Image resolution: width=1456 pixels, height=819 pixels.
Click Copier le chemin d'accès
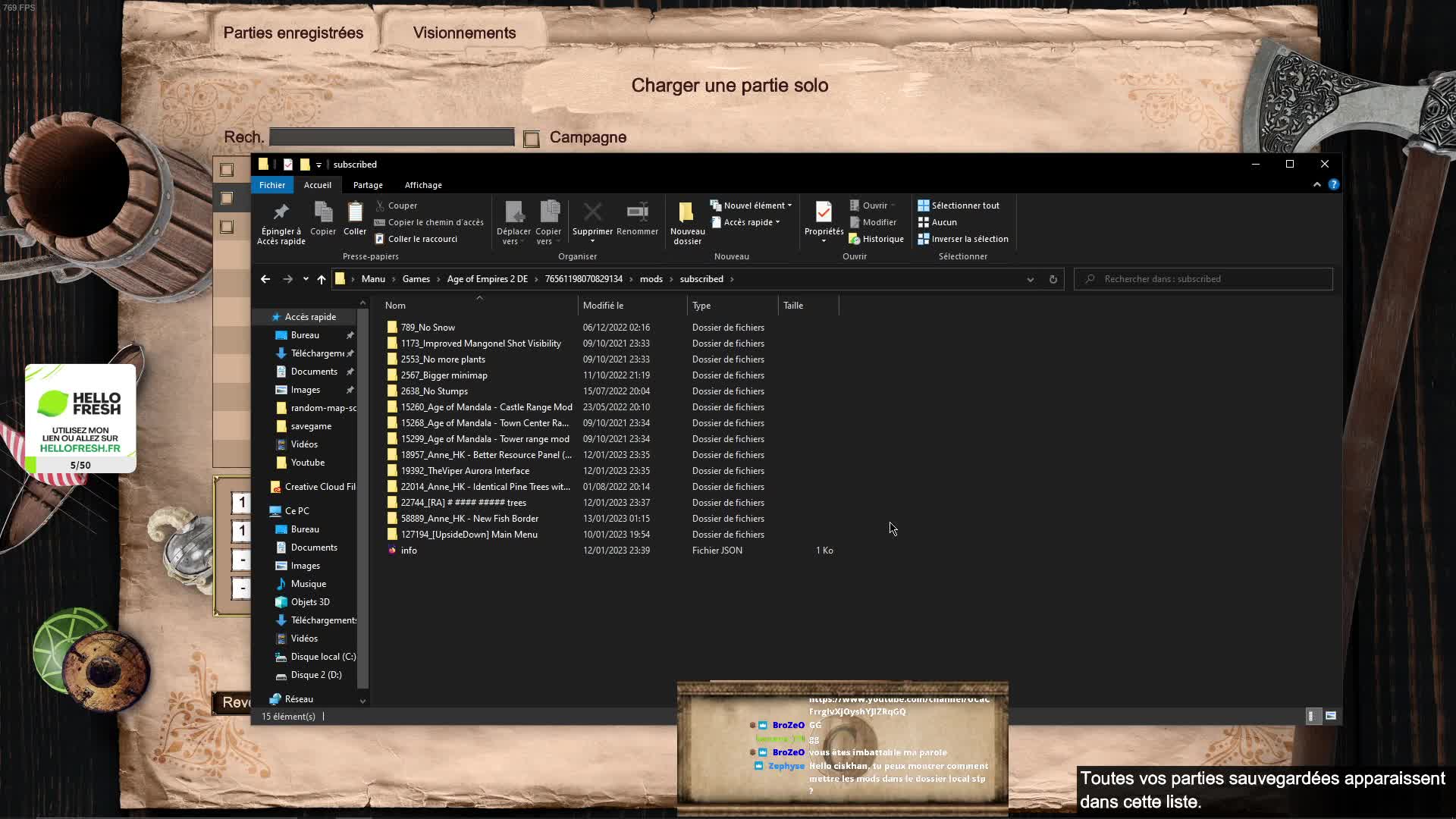tap(428, 222)
